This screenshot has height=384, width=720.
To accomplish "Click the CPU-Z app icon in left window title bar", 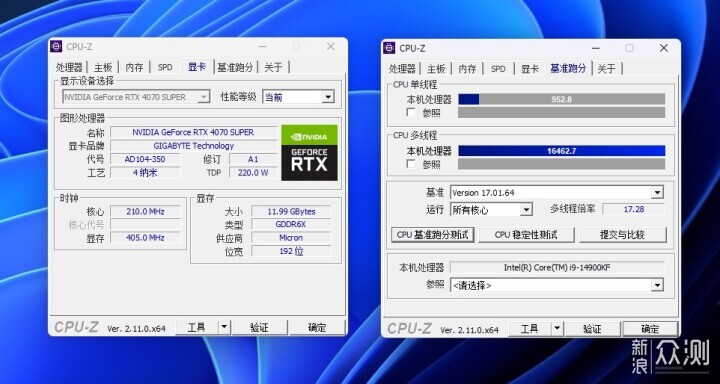I will (56, 46).
